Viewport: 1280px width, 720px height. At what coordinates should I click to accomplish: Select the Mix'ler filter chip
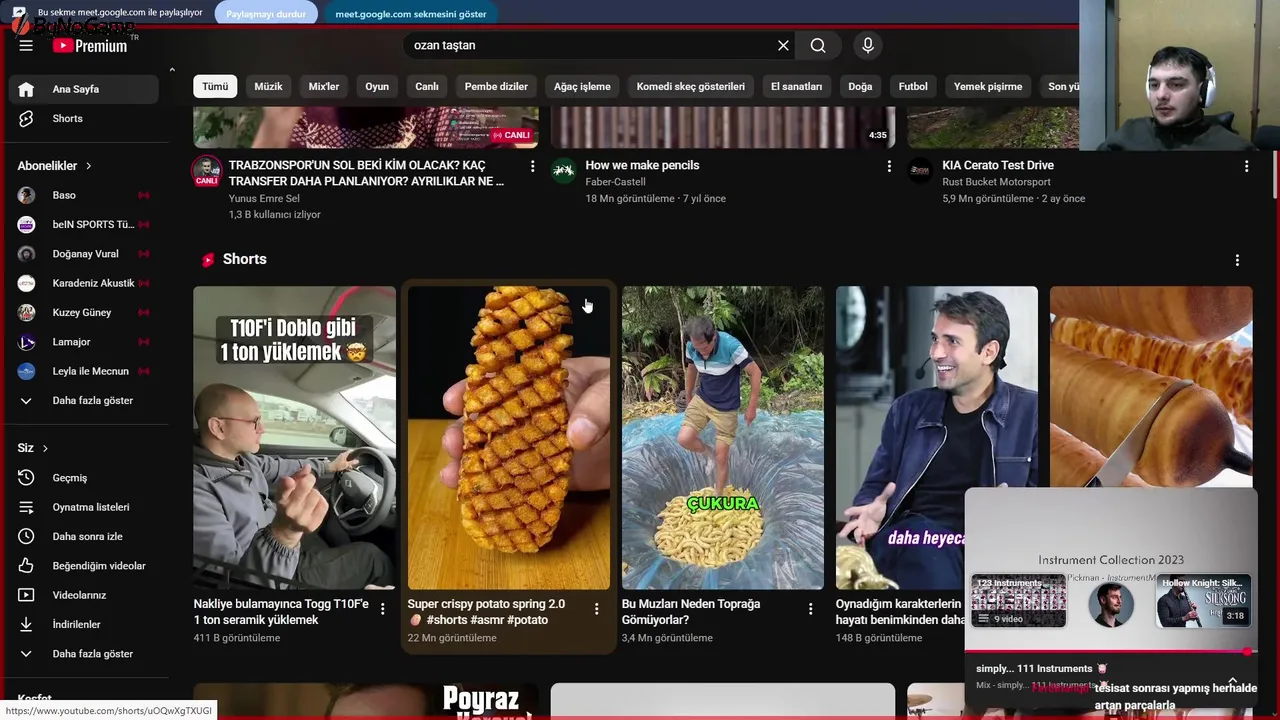[x=324, y=87]
